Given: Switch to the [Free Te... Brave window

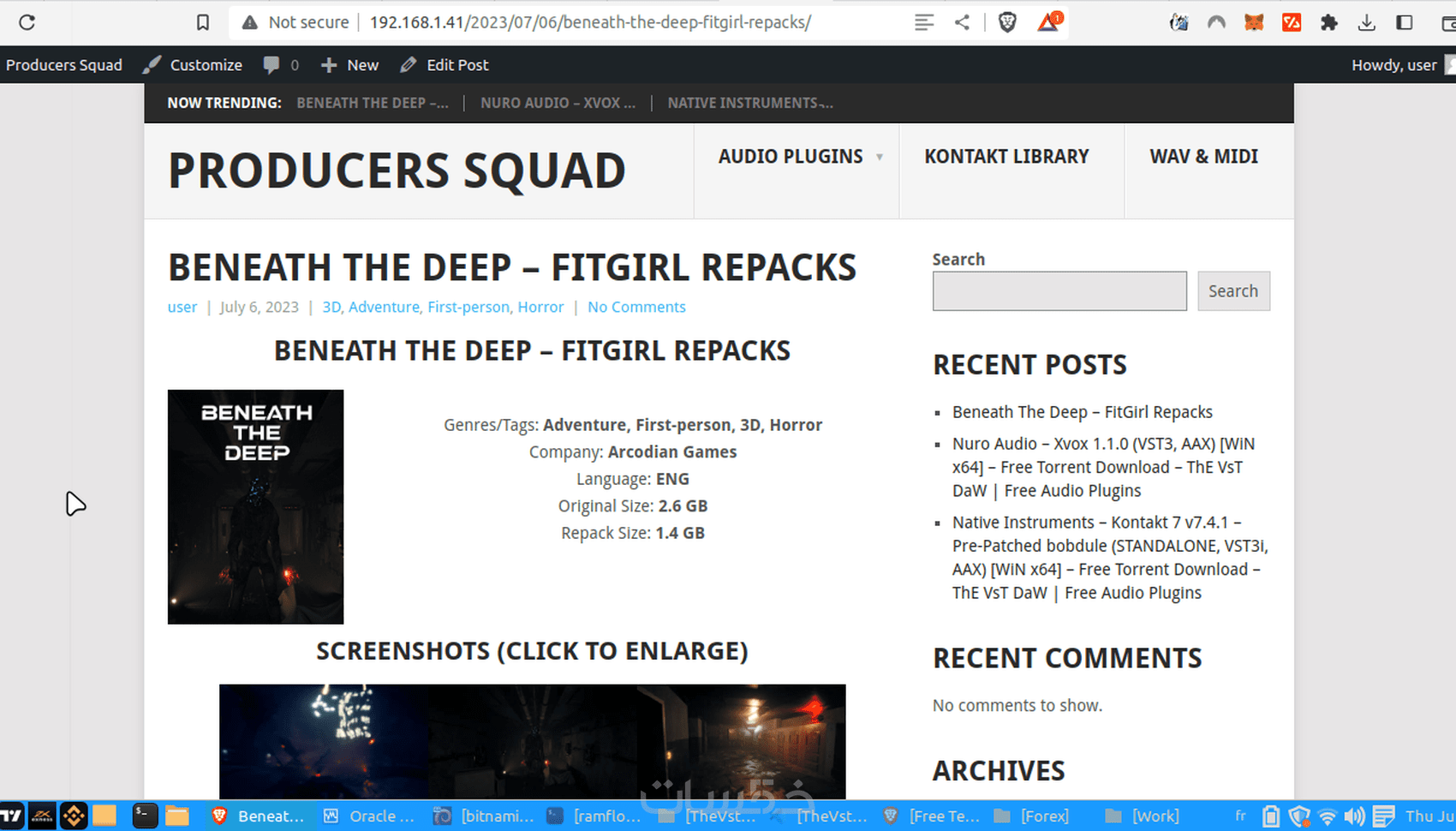Looking at the screenshot, I should click(931, 816).
